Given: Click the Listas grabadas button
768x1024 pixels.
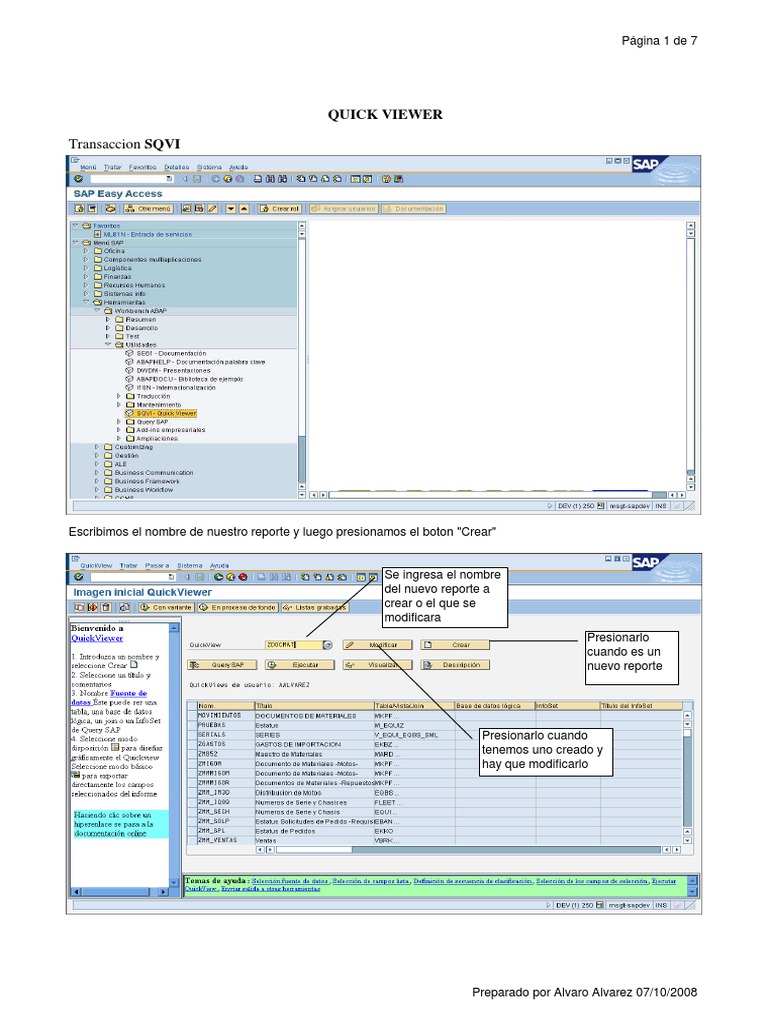Looking at the screenshot, I should click(315, 607).
